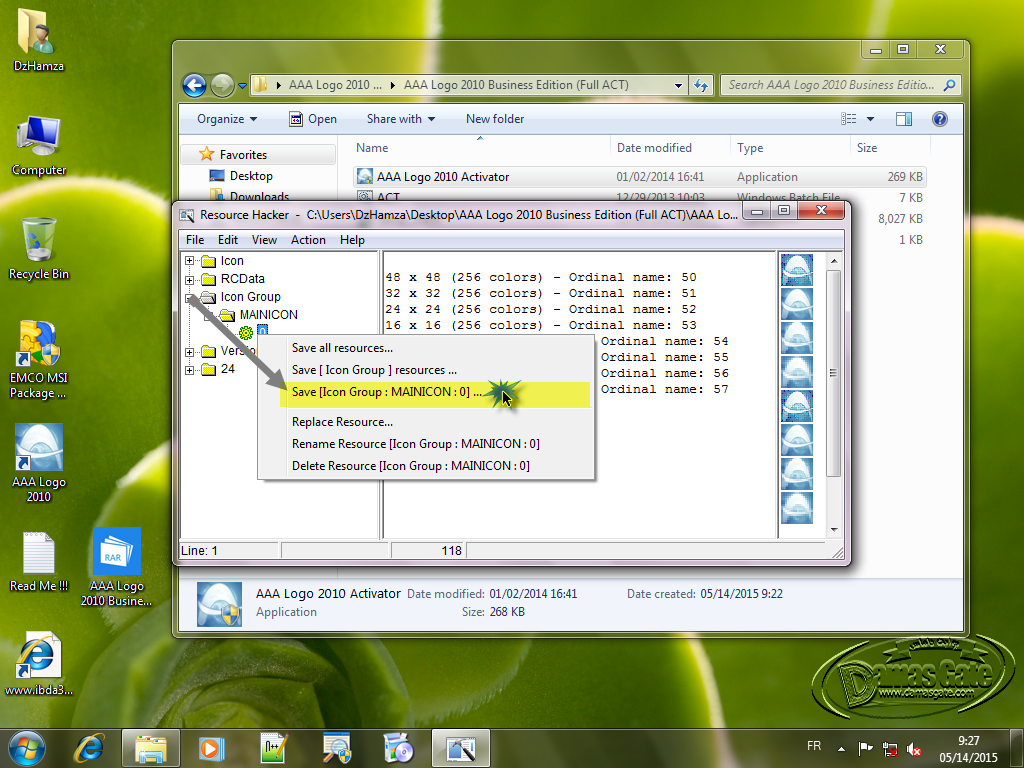Toggle the Explorer preview pane button

coord(904,119)
